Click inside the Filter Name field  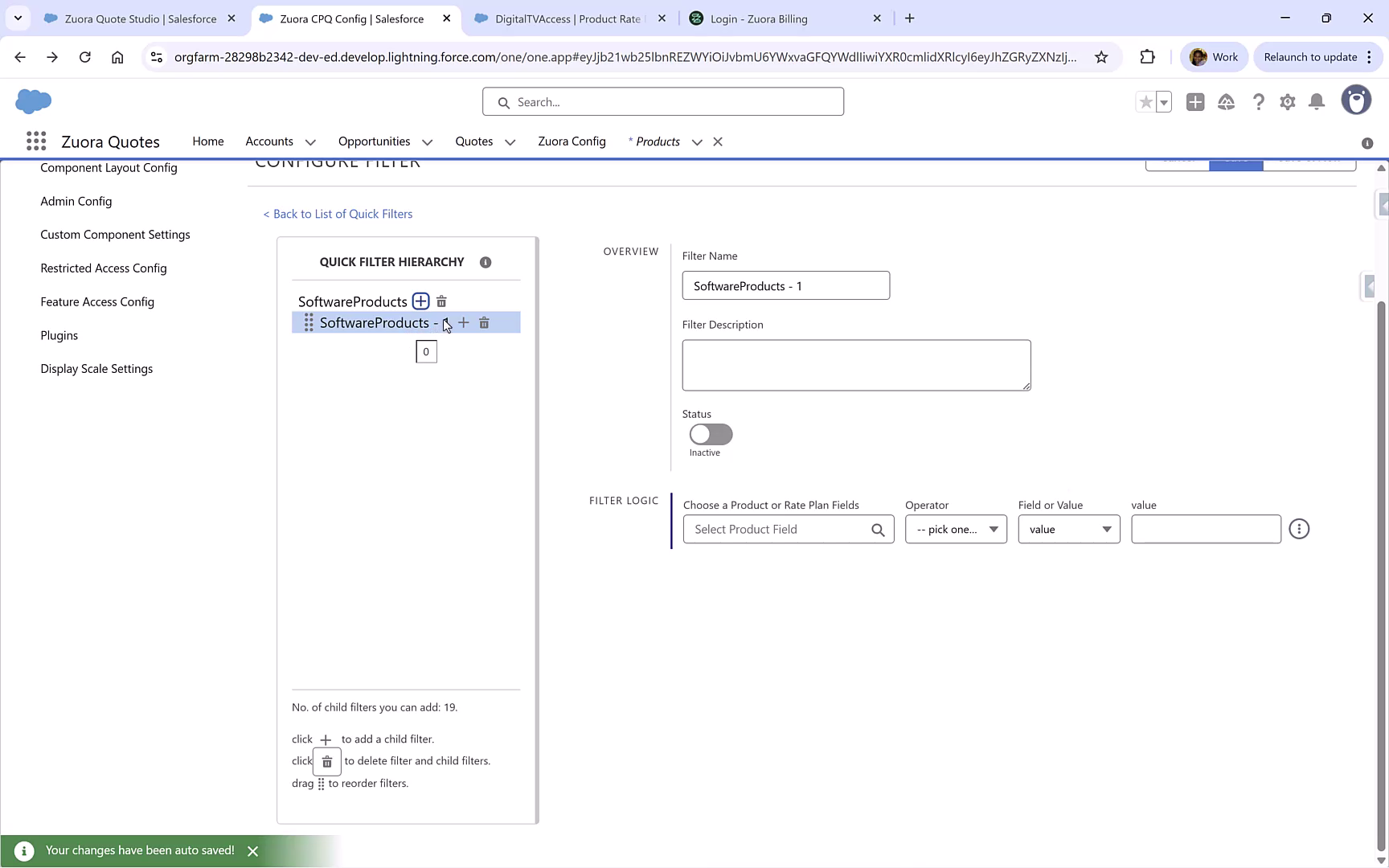click(x=785, y=285)
